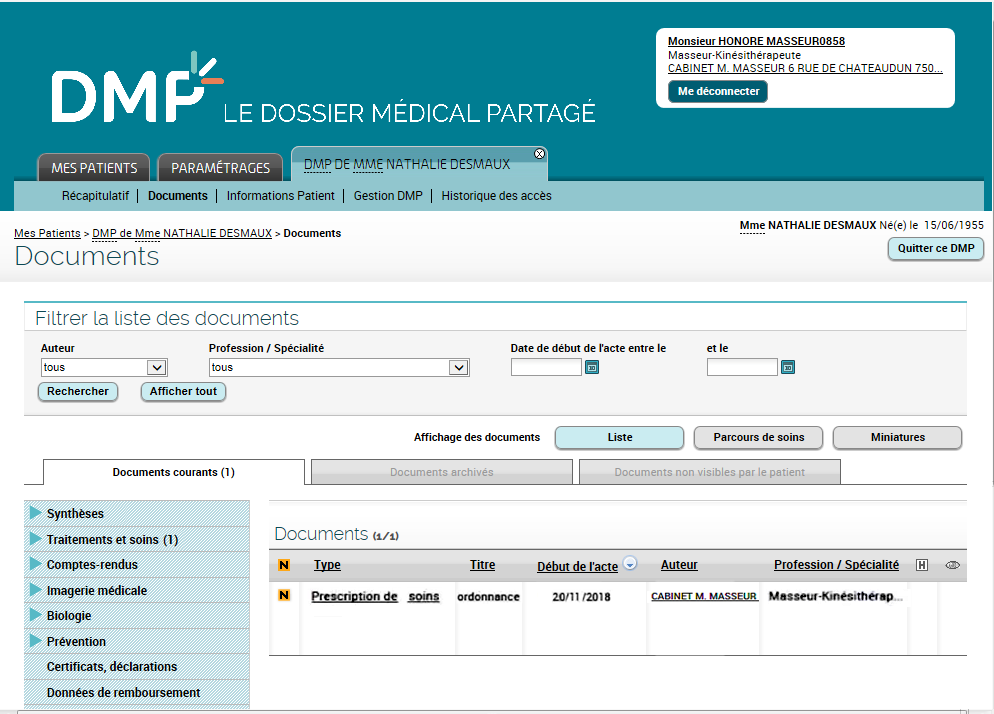
Task: Click the Mes Patients breadcrumb link
Action: [x=47, y=233]
